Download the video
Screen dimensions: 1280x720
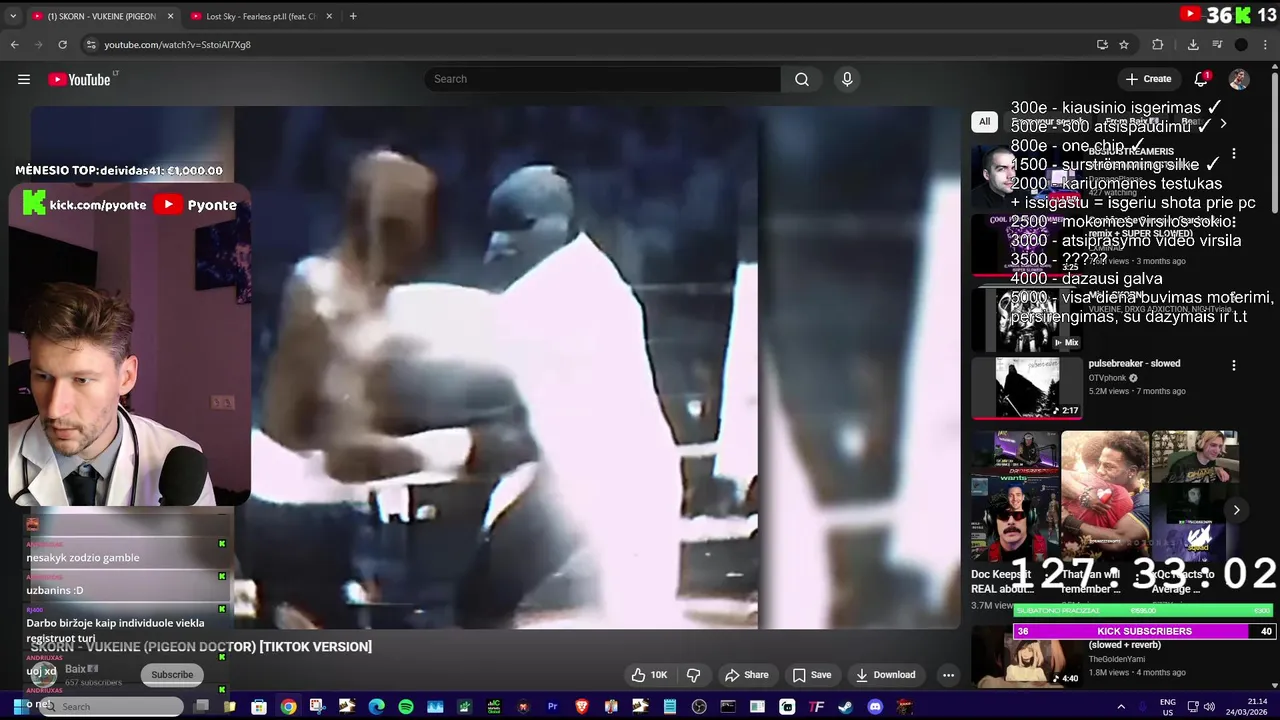tap(884, 675)
